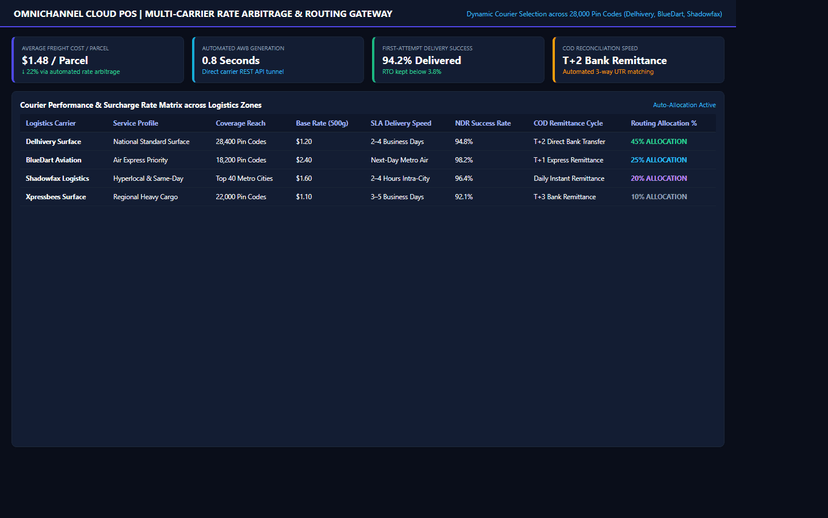This screenshot has height=518, width=828.
Task: Click the Daily Instant Remittance cell
Action: (x=569, y=178)
